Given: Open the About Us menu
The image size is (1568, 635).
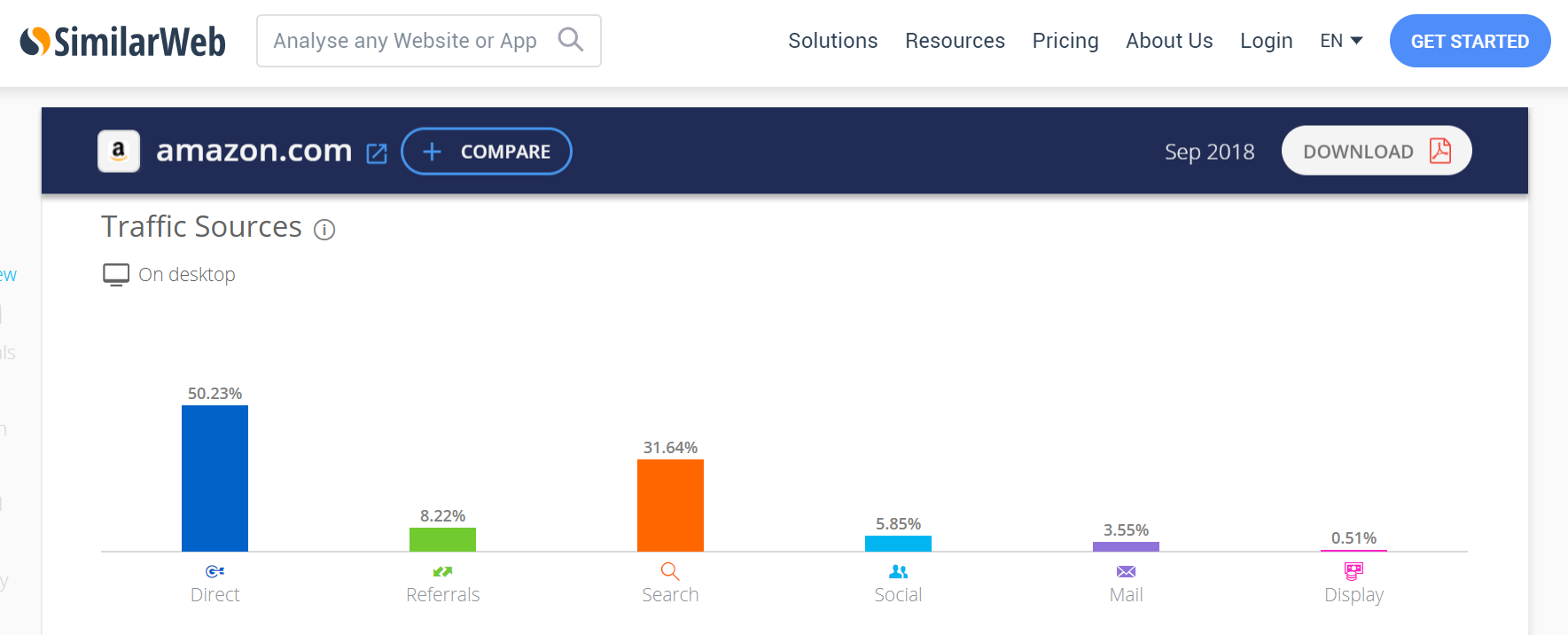Looking at the screenshot, I should [1169, 41].
